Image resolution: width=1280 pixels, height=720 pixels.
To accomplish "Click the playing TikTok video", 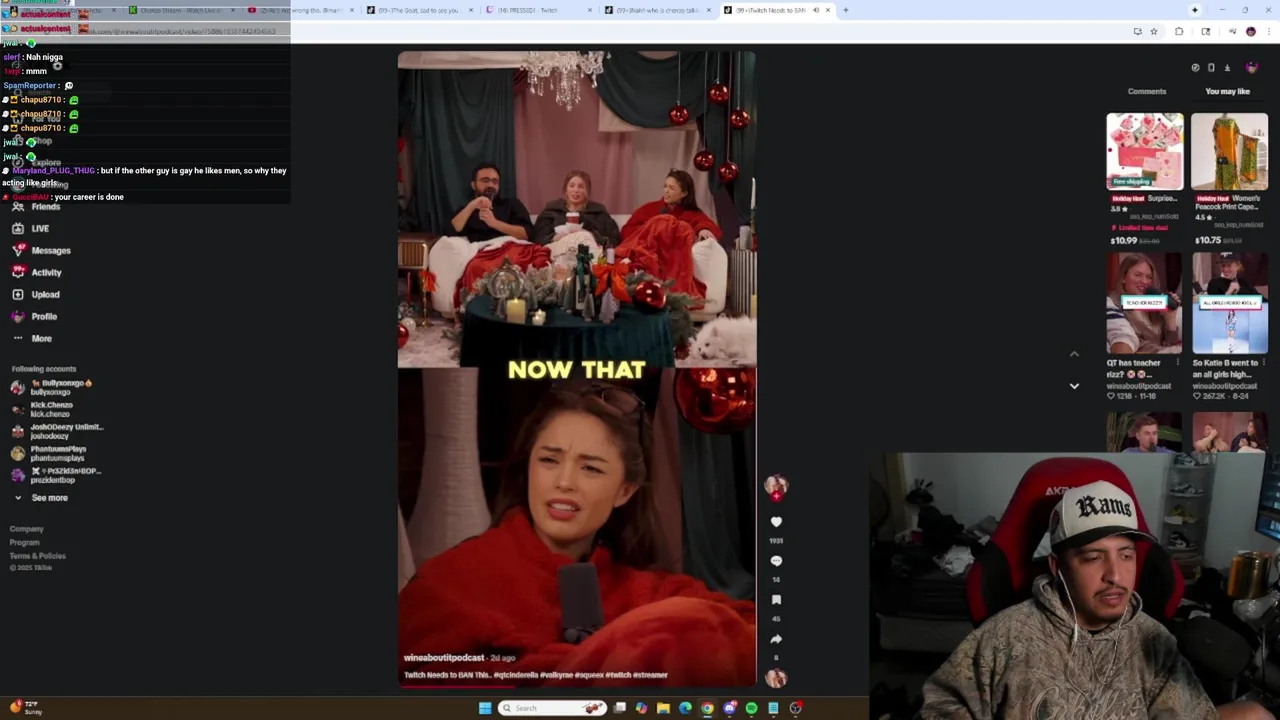I will point(577,370).
